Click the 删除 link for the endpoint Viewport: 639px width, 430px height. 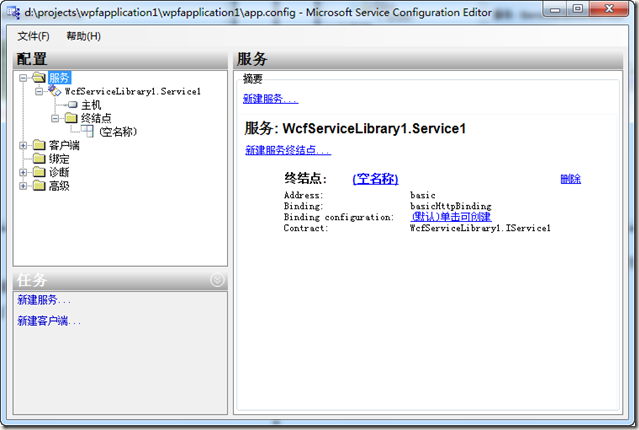pos(571,179)
